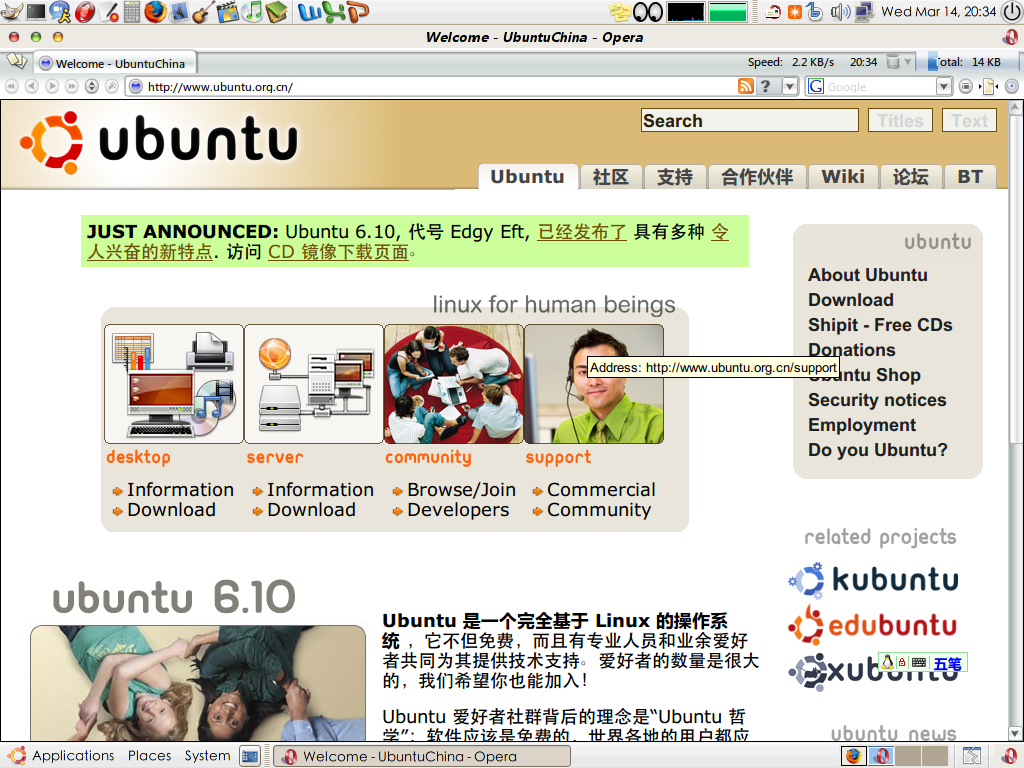
Task: Click the server thumbnail image
Action: (x=313, y=384)
